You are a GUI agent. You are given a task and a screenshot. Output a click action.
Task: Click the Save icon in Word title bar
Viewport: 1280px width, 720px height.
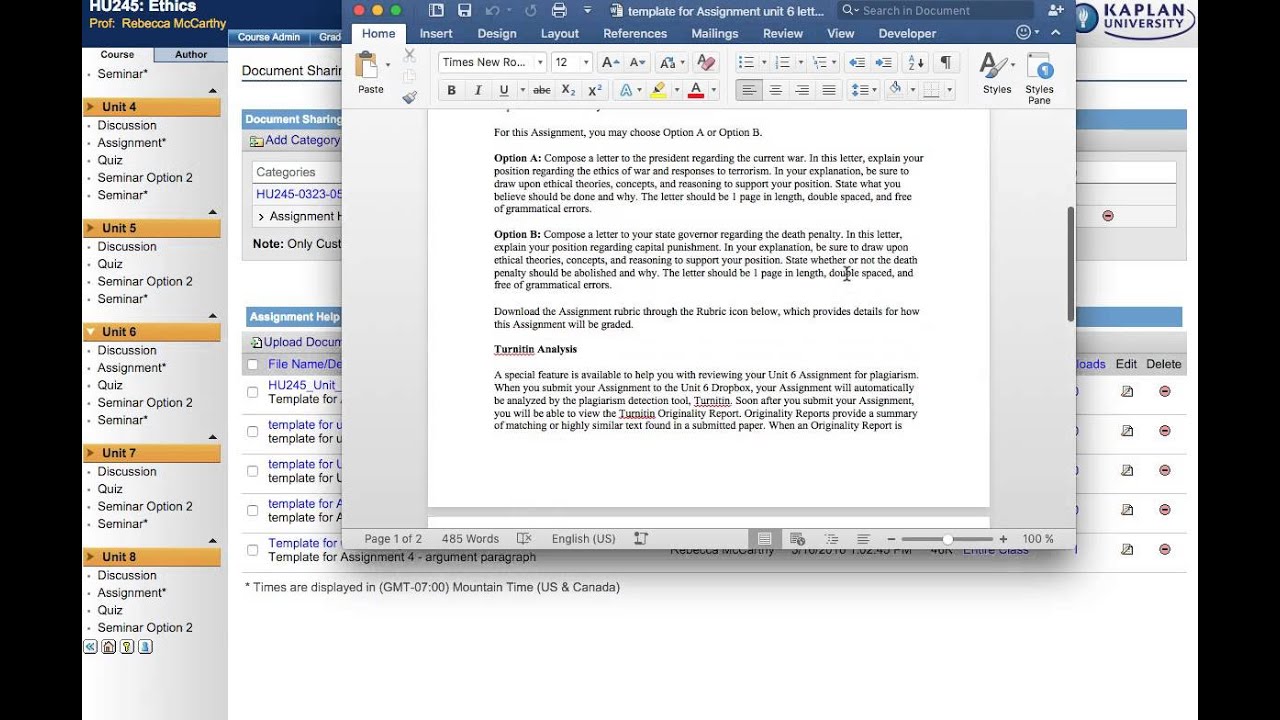464,10
